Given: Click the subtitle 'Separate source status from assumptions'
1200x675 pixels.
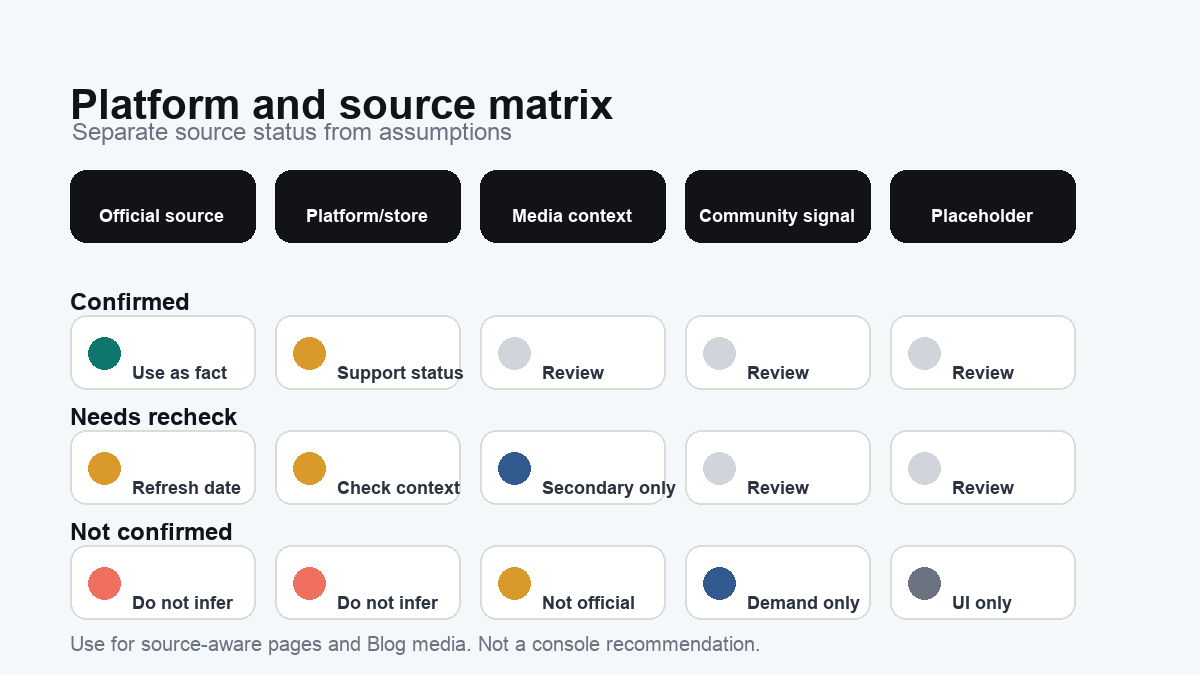Looking at the screenshot, I should coord(292,132).
